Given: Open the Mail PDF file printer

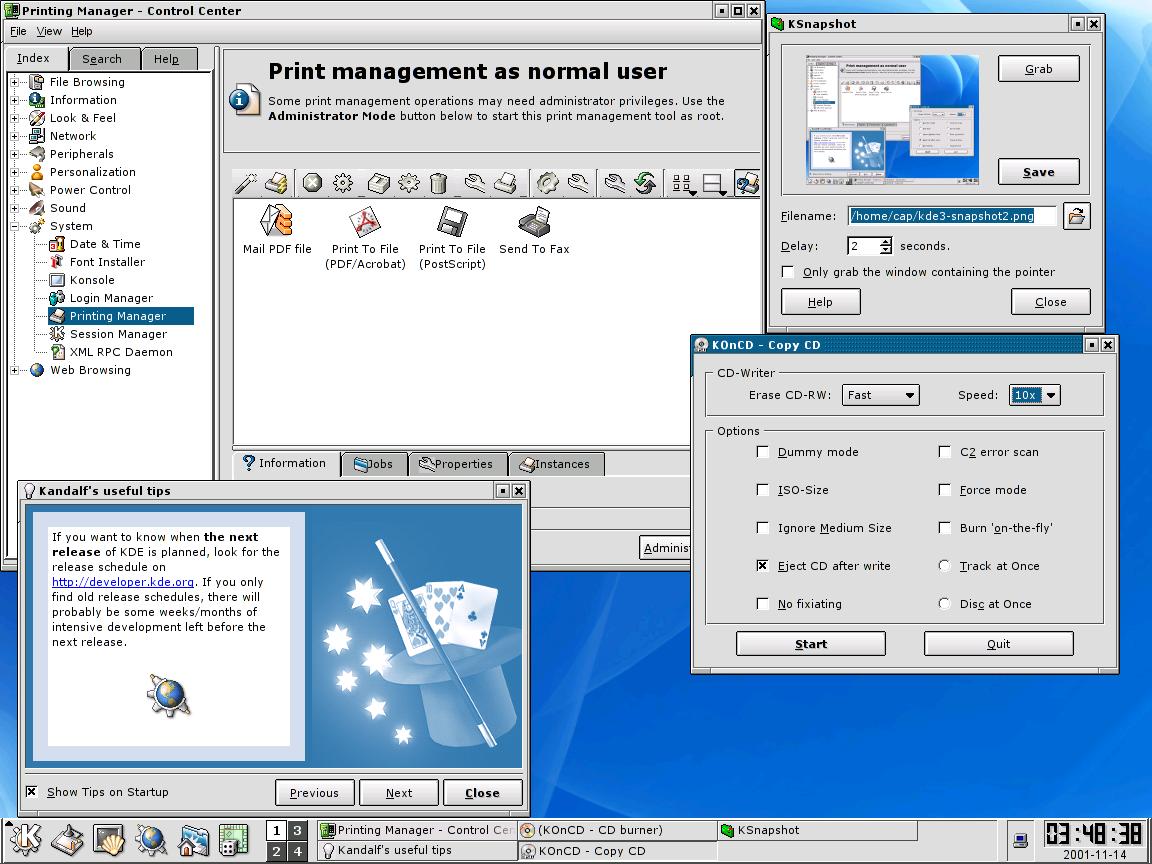Looking at the screenshot, I should tap(277, 231).
